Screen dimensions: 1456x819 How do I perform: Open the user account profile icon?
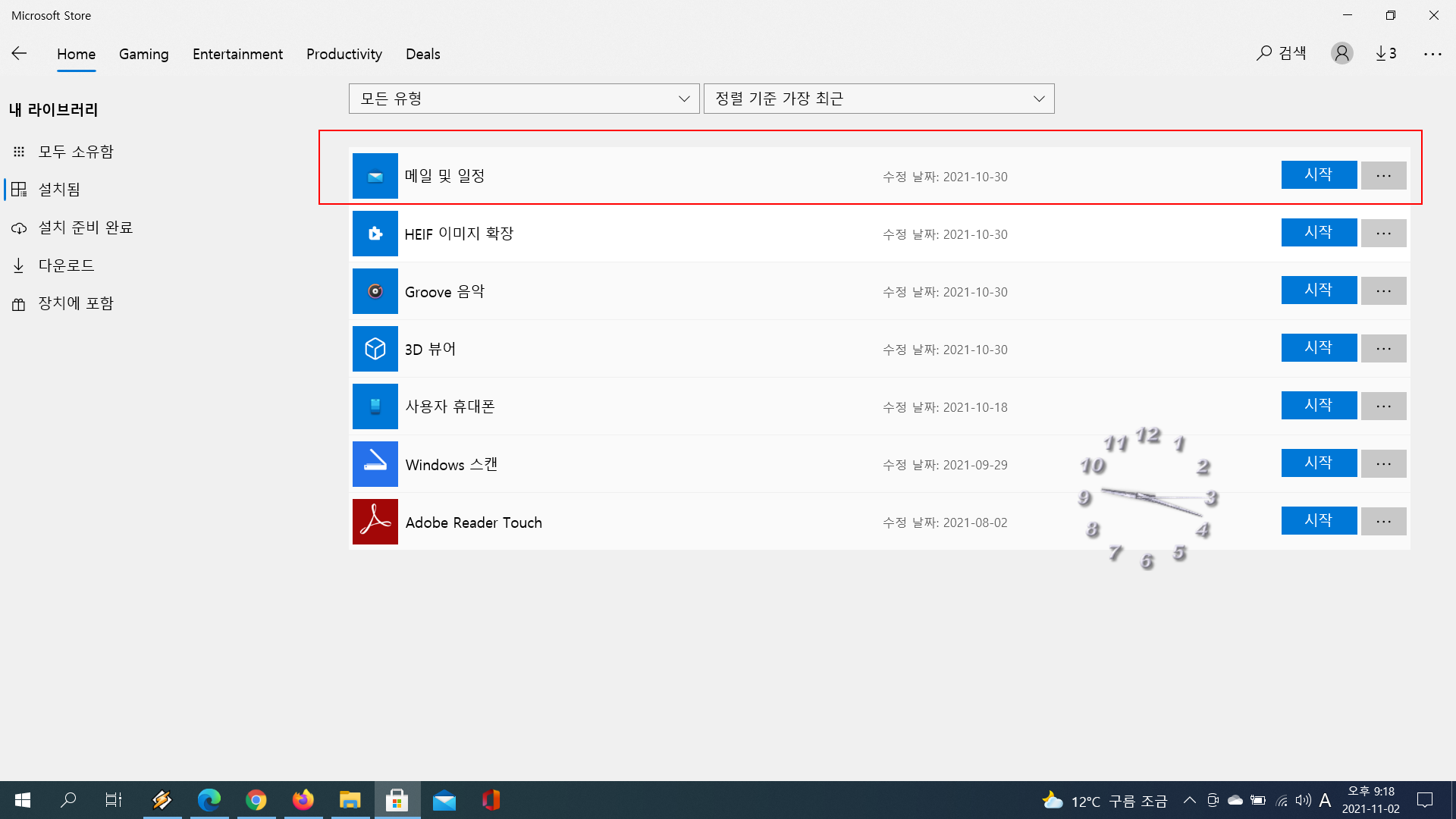(x=1341, y=53)
